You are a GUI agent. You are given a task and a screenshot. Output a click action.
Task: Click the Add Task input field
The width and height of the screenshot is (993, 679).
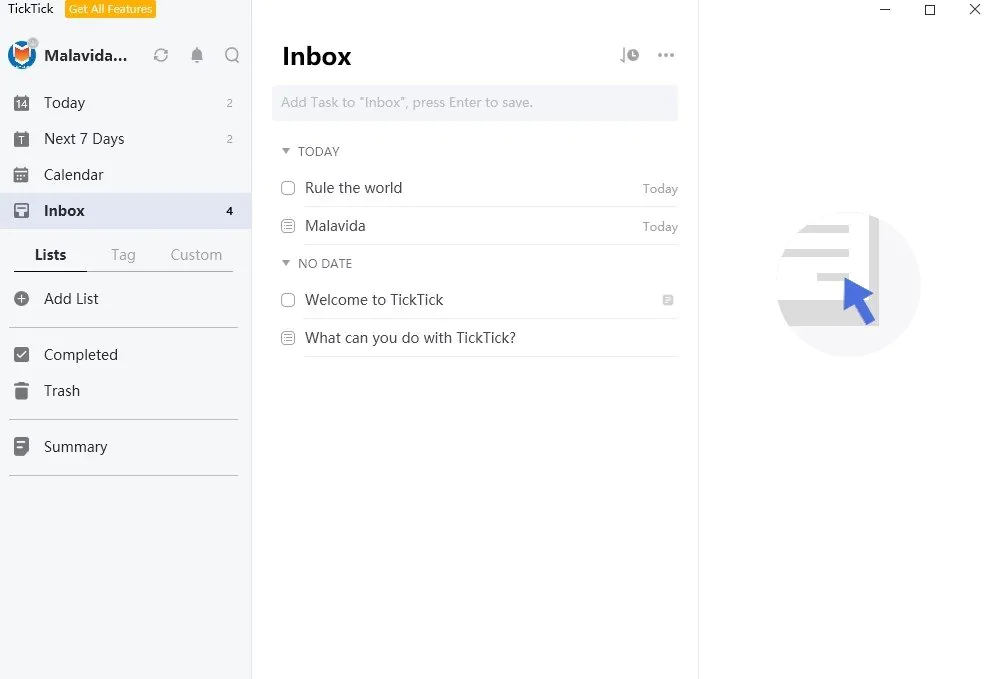tap(474, 103)
